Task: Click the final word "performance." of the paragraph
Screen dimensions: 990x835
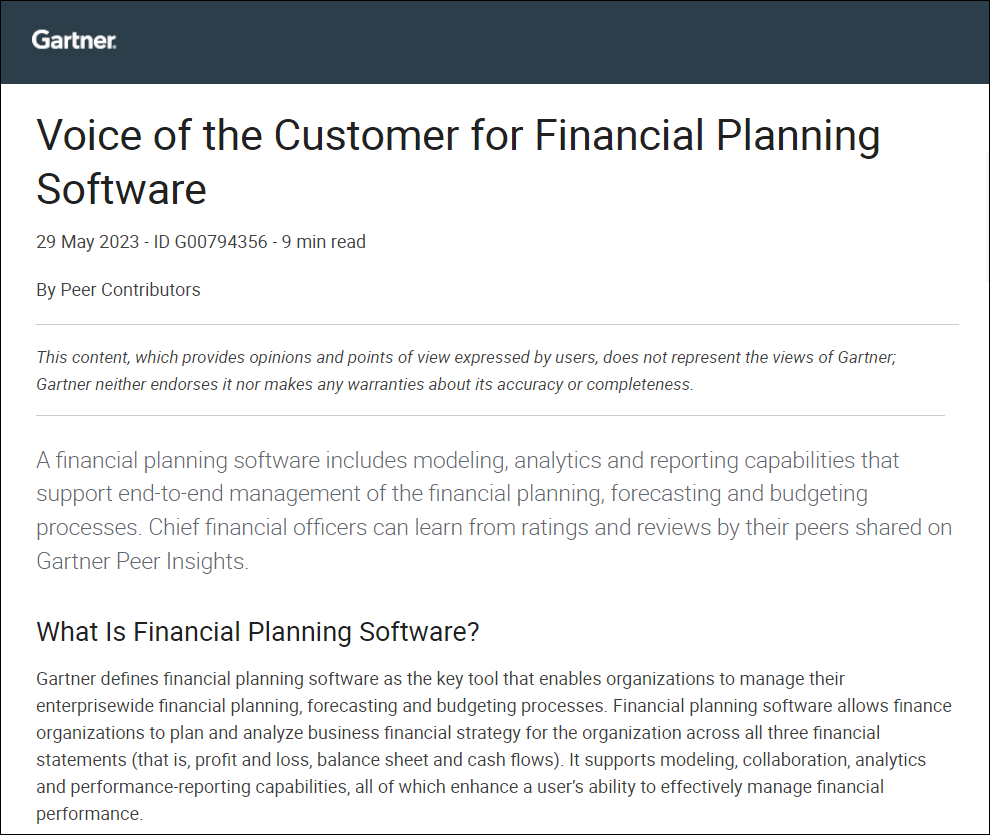Action: point(90,814)
